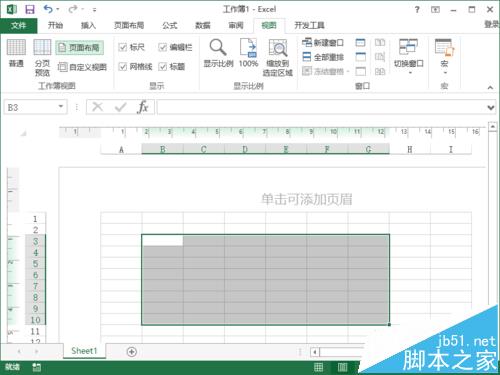Click the Normal view icon in status bar
This screenshot has width=500, height=375.
pos(318,367)
